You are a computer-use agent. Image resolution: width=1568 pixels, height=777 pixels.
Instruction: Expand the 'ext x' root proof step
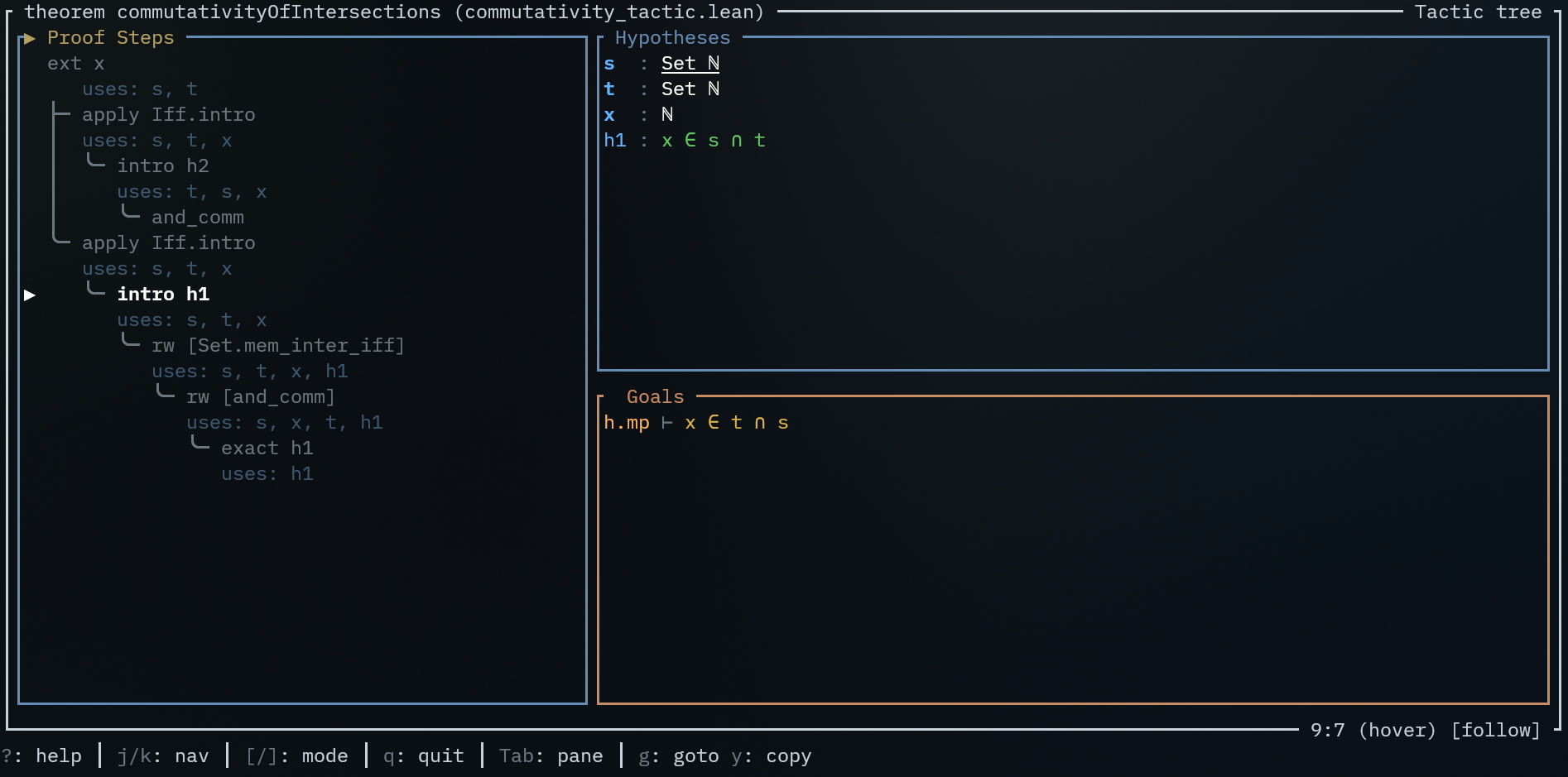75,64
